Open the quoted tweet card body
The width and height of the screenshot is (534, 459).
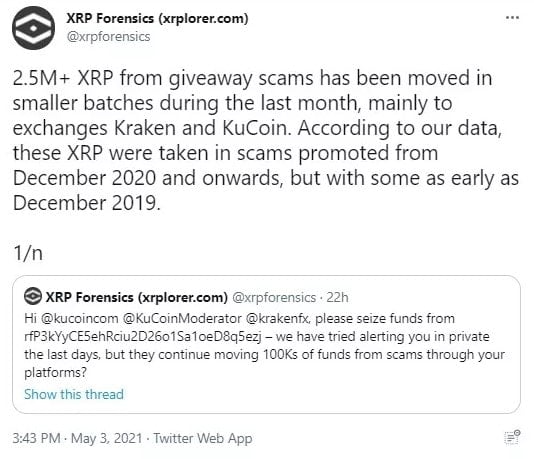tap(266, 345)
